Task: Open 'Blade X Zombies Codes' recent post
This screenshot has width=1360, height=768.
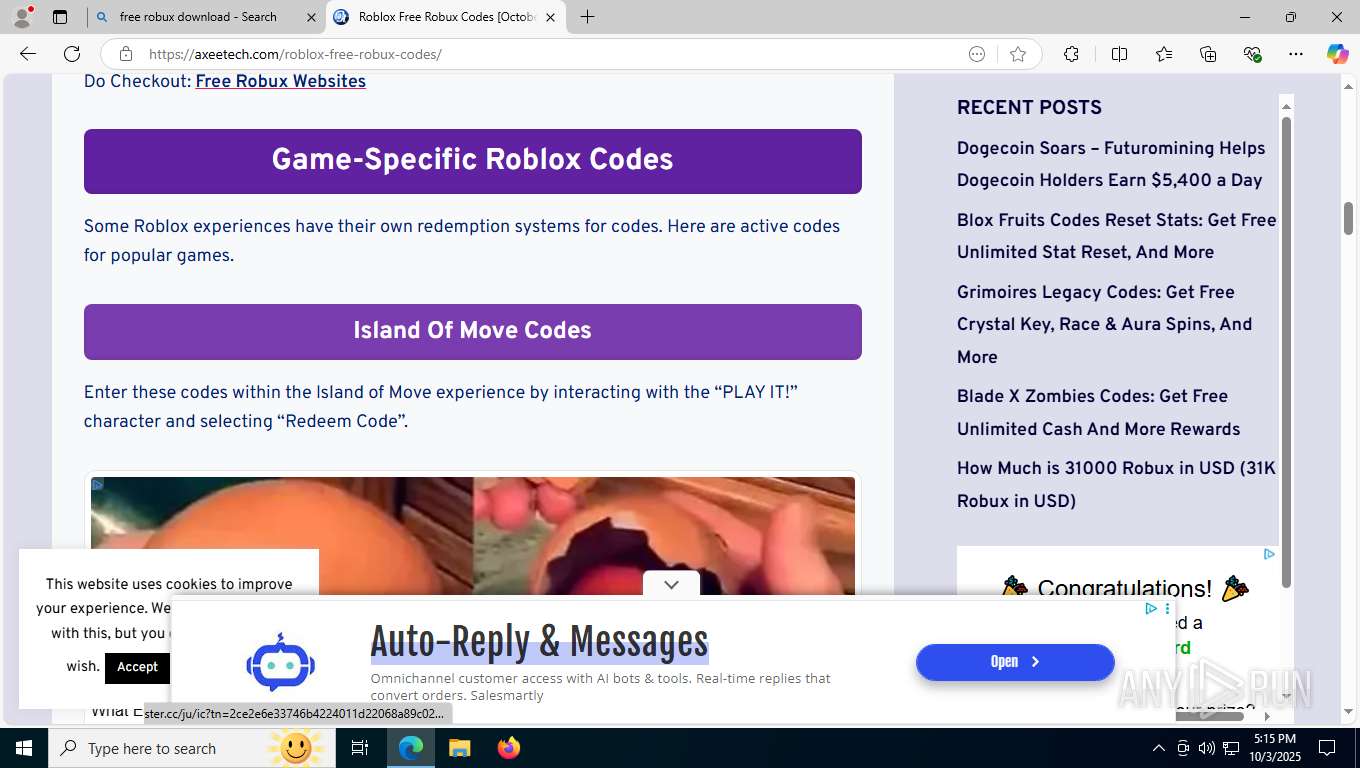Action: (x=1098, y=412)
